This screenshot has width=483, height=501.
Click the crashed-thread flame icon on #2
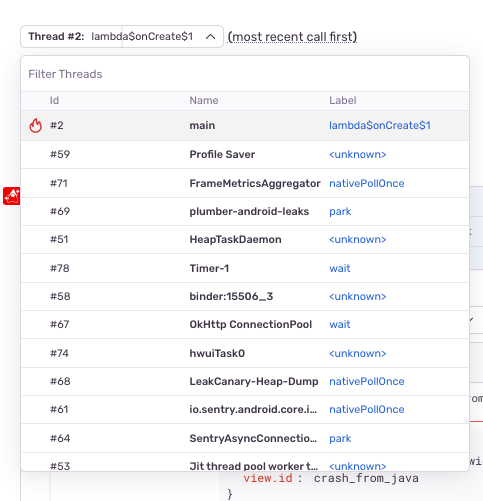(35, 126)
